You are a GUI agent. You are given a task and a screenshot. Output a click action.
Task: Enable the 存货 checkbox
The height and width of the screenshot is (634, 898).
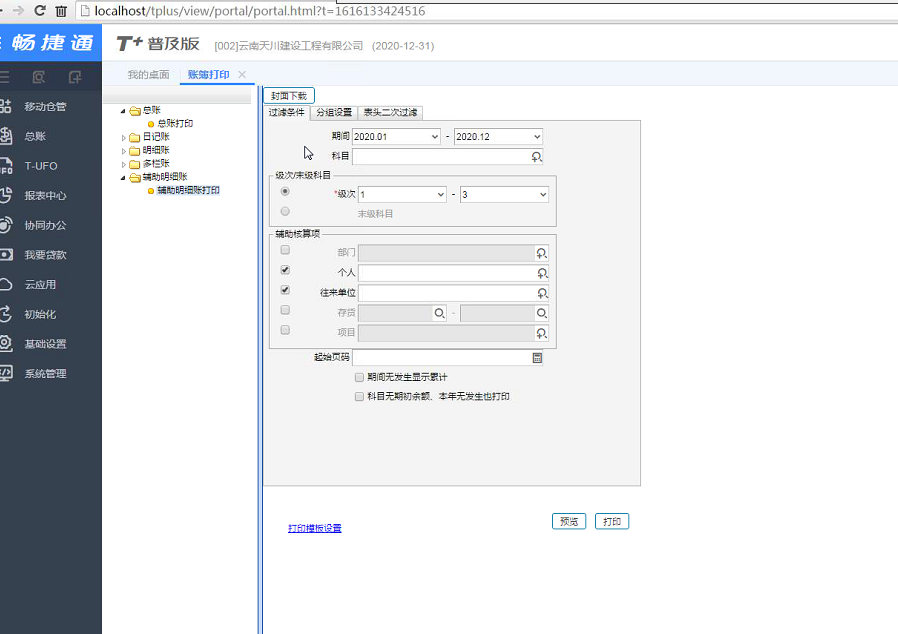(x=285, y=310)
